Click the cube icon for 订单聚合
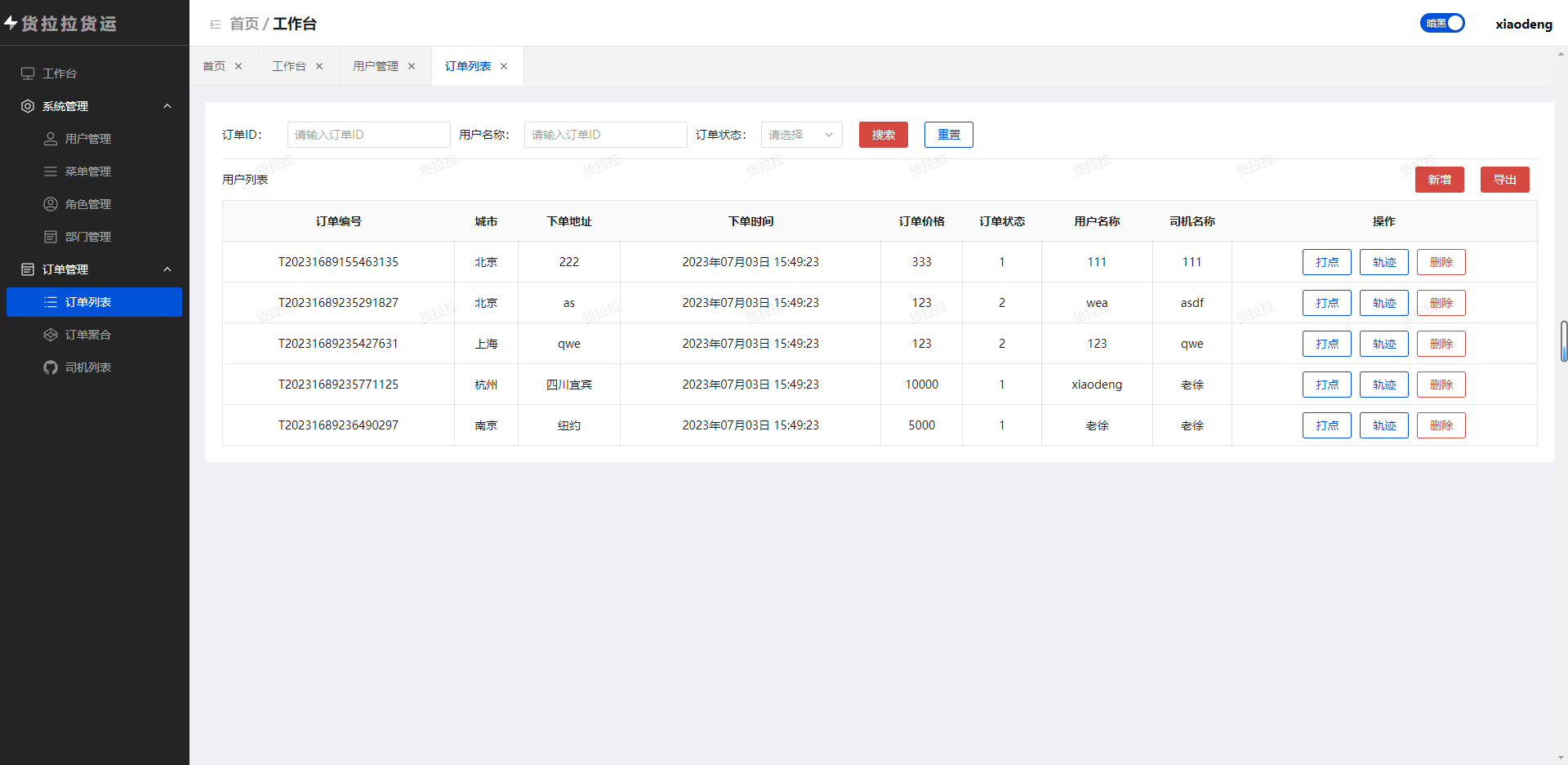 click(x=51, y=335)
